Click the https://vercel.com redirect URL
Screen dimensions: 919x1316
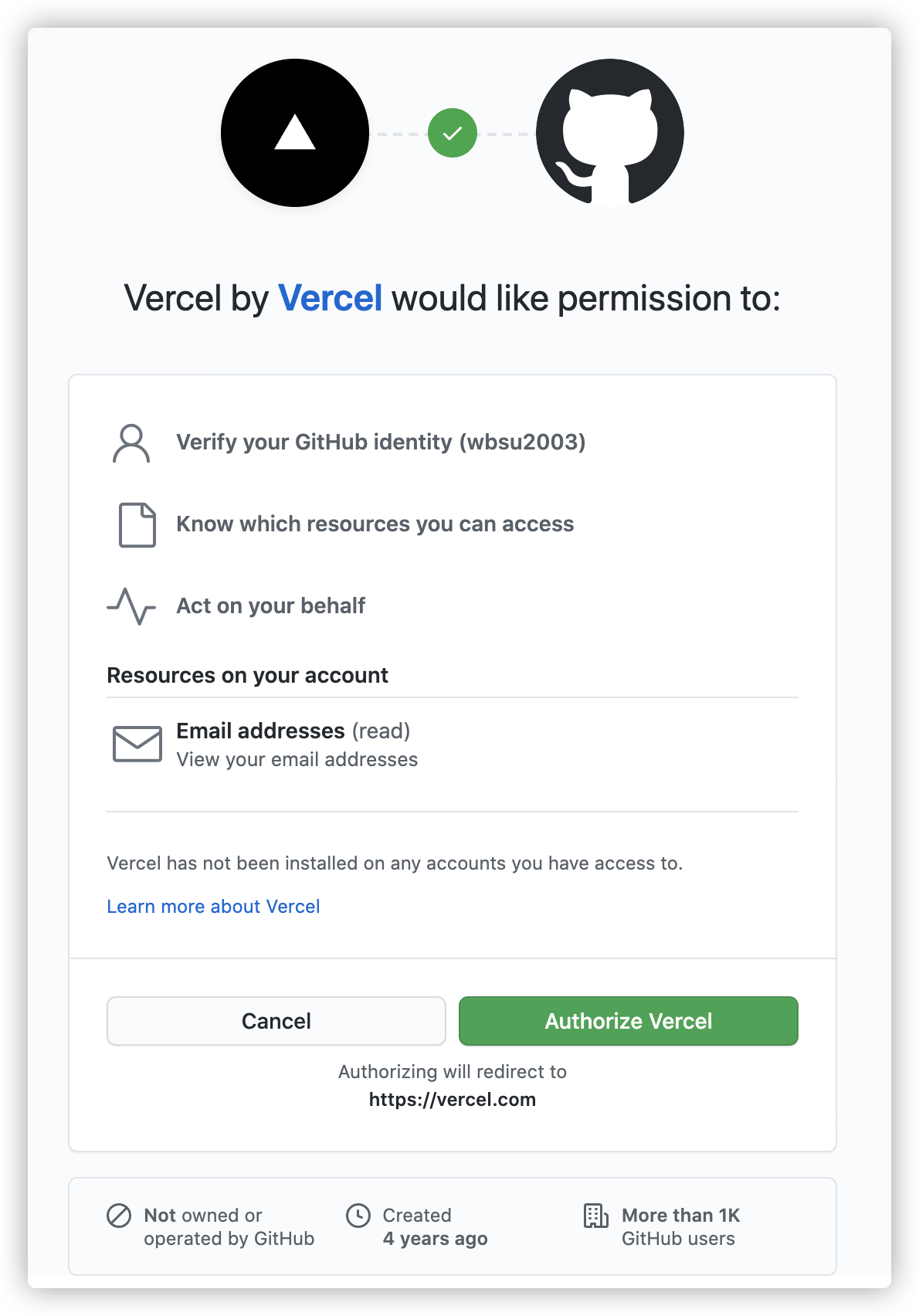click(x=453, y=1100)
